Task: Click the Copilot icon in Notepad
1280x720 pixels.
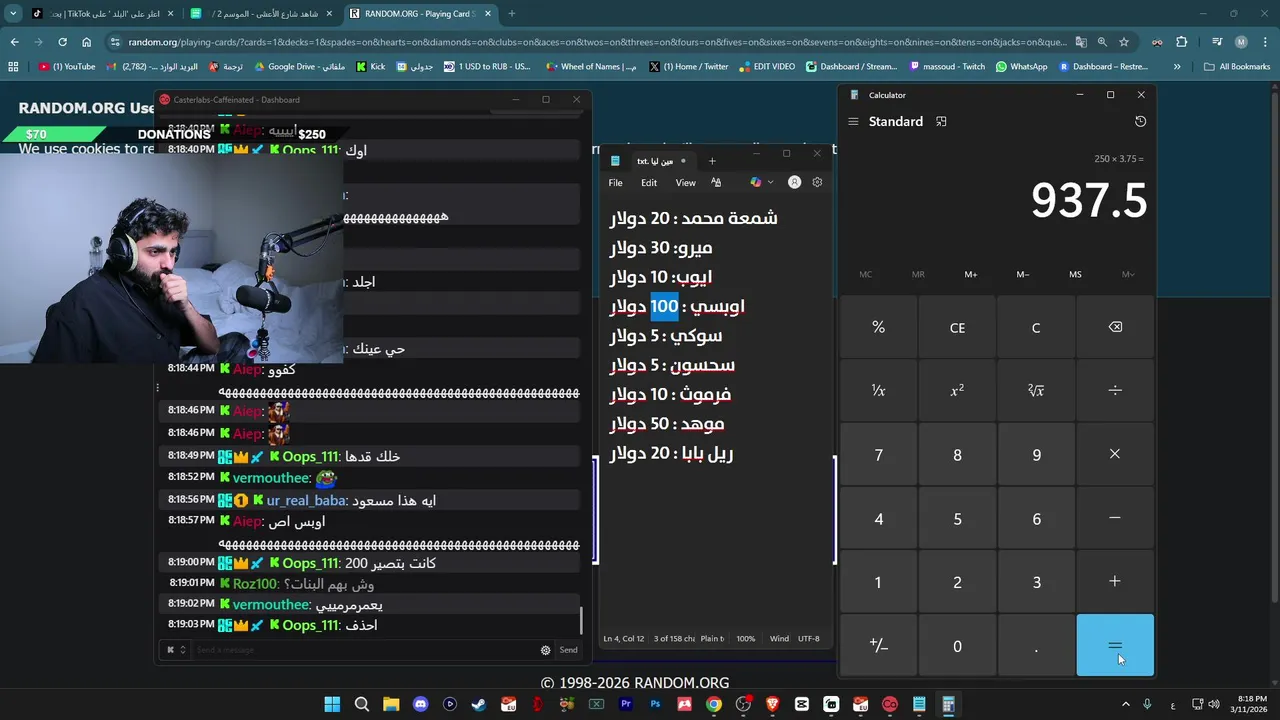Action: pos(756,183)
